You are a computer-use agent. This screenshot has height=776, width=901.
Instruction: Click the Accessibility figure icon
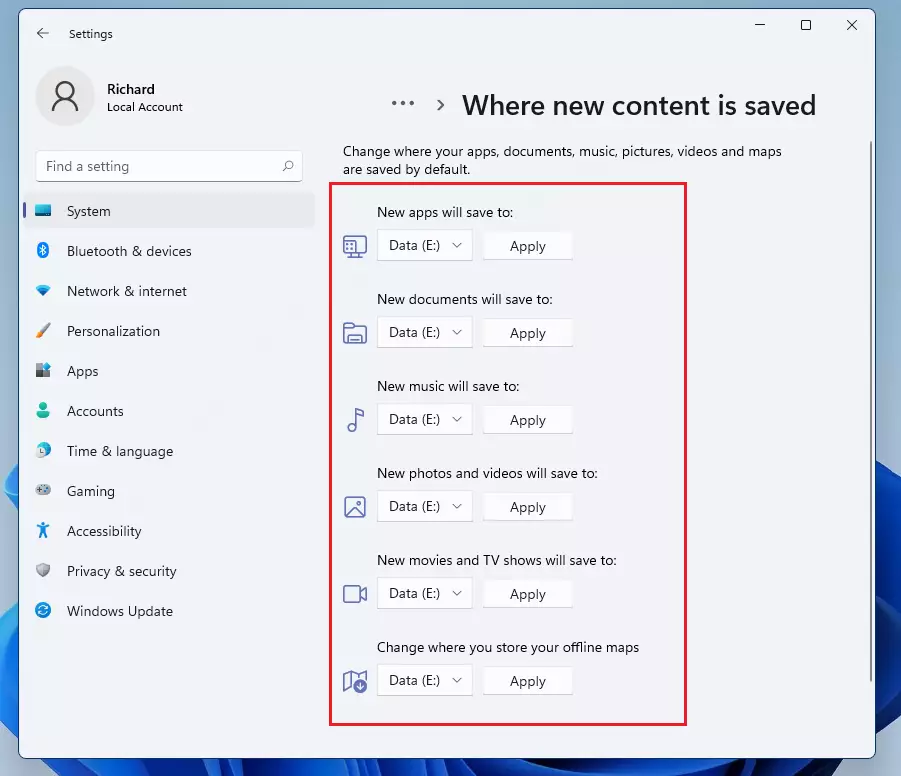[x=43, y=530]
